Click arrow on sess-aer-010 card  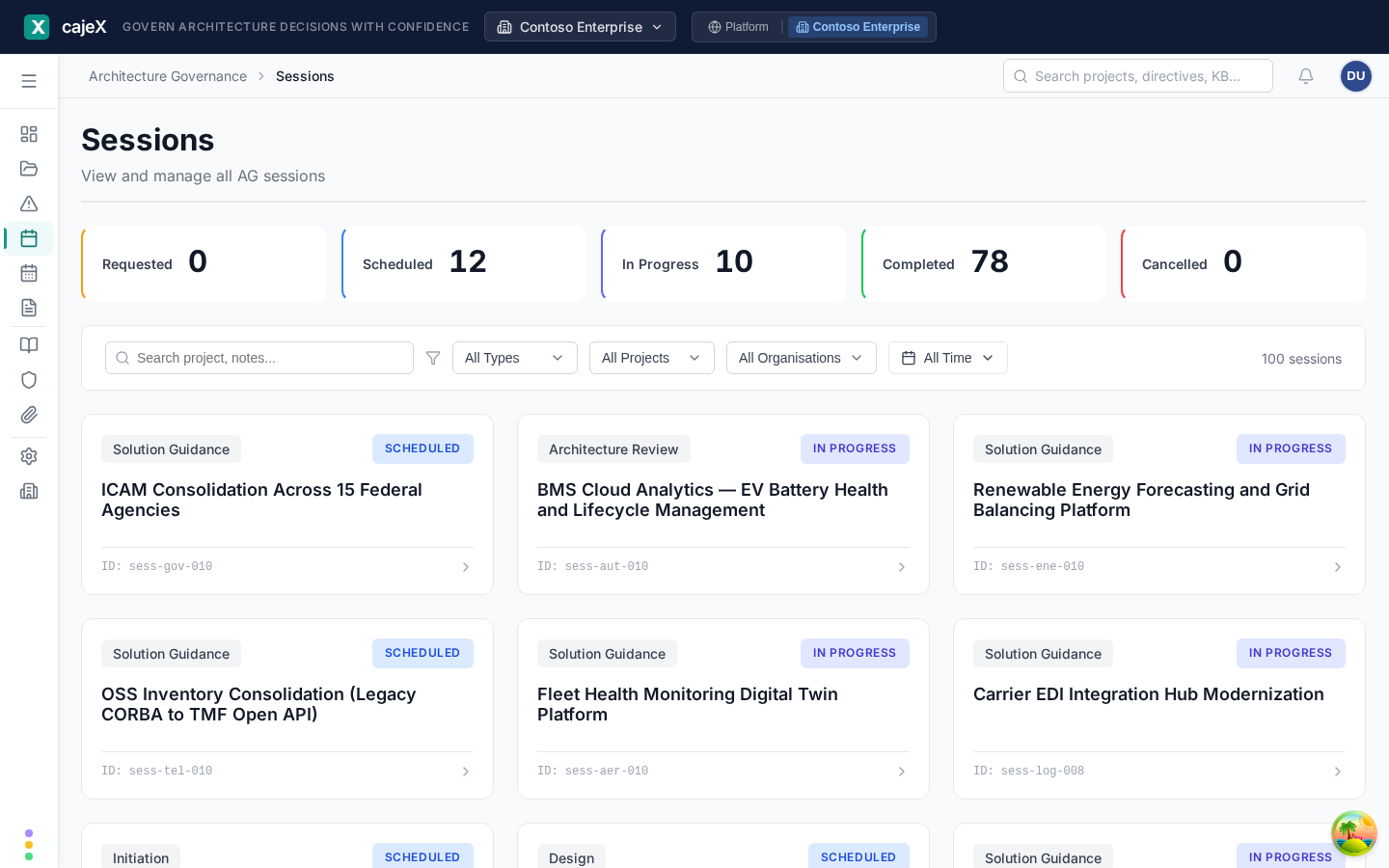pyautogui.click(x=902, y=772)
